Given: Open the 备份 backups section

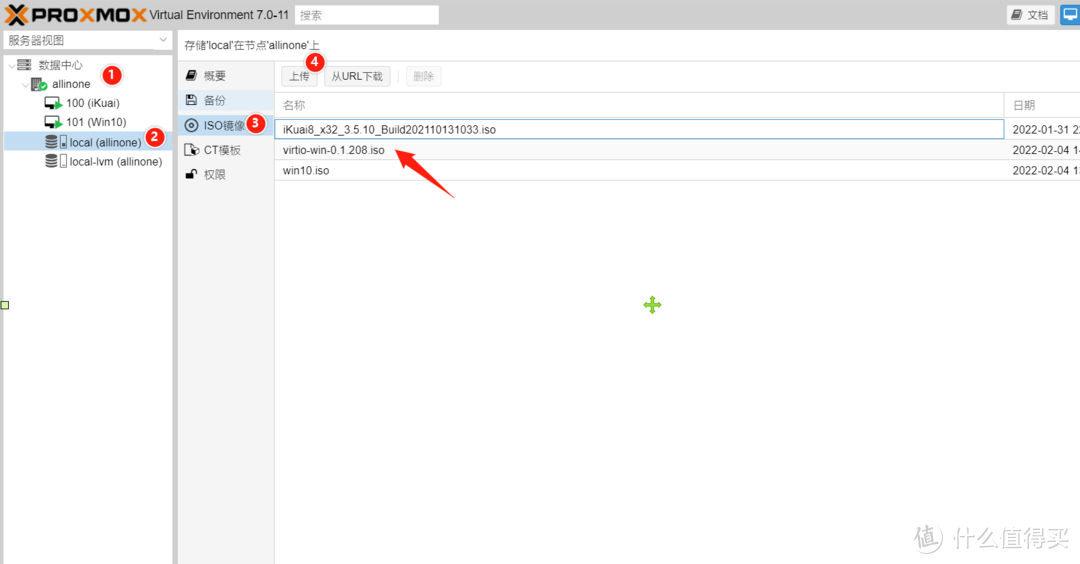Looking at the screenshot, I should 226,101.
